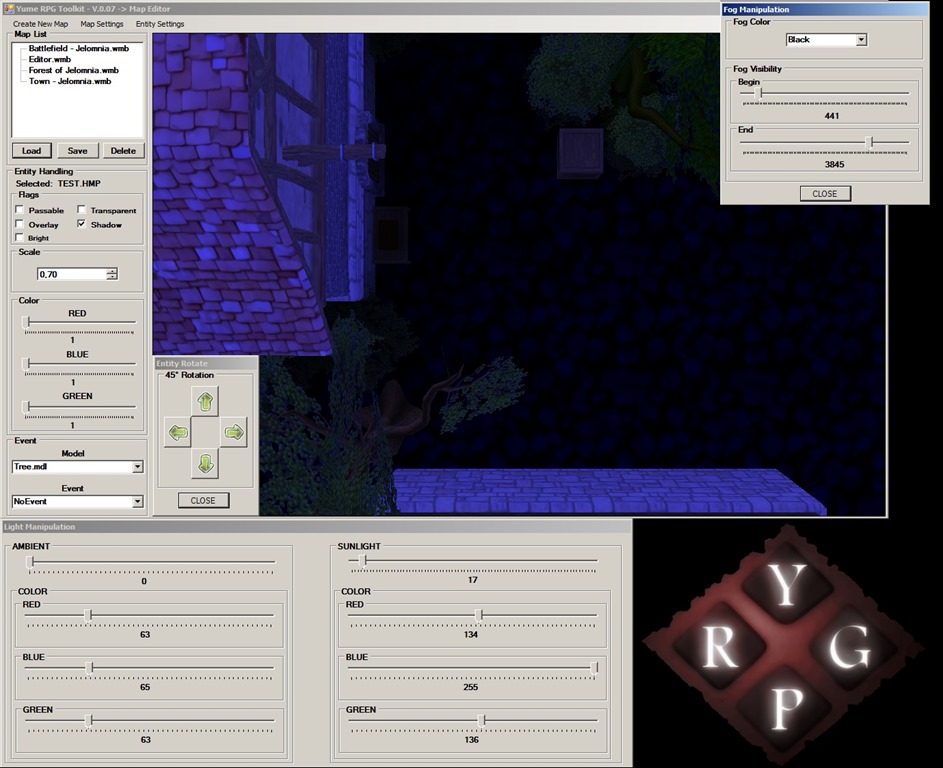Enable the Transparent flag checkbox
This screenshot has height=768, width=943.
(x=82, y=211)
